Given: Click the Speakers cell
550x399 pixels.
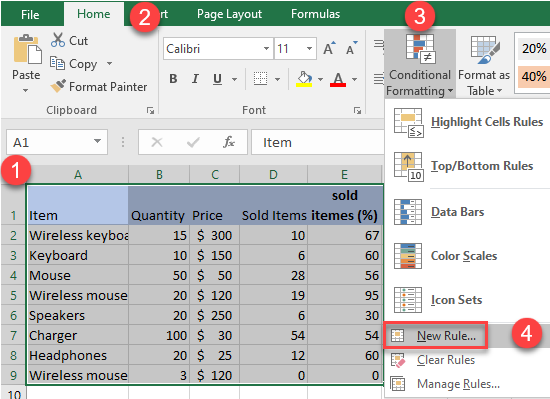Looking at the screenshot, I should (78, 316).
